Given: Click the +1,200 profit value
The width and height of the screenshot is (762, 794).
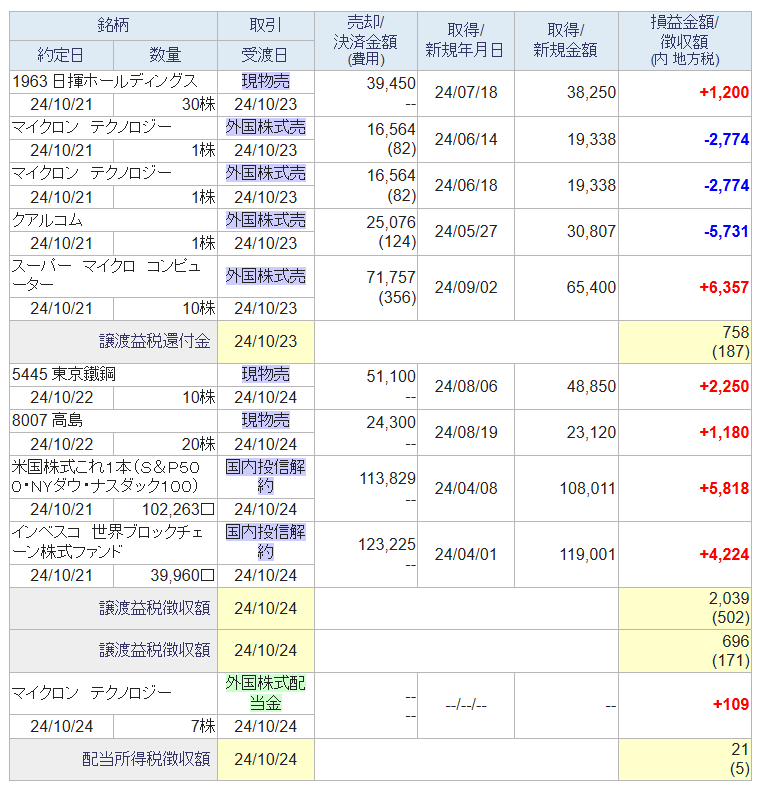Looking at the screenshot, I should 724,93.
